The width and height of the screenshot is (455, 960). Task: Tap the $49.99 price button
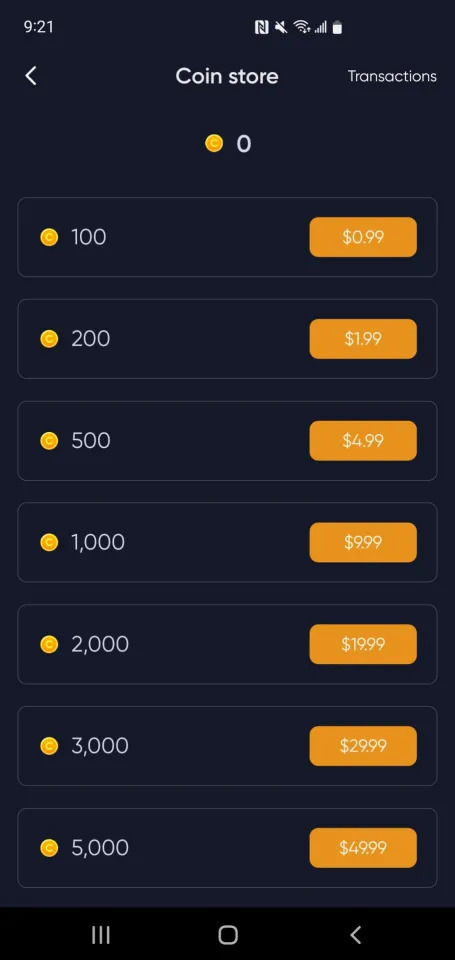[x=363, y=847]
